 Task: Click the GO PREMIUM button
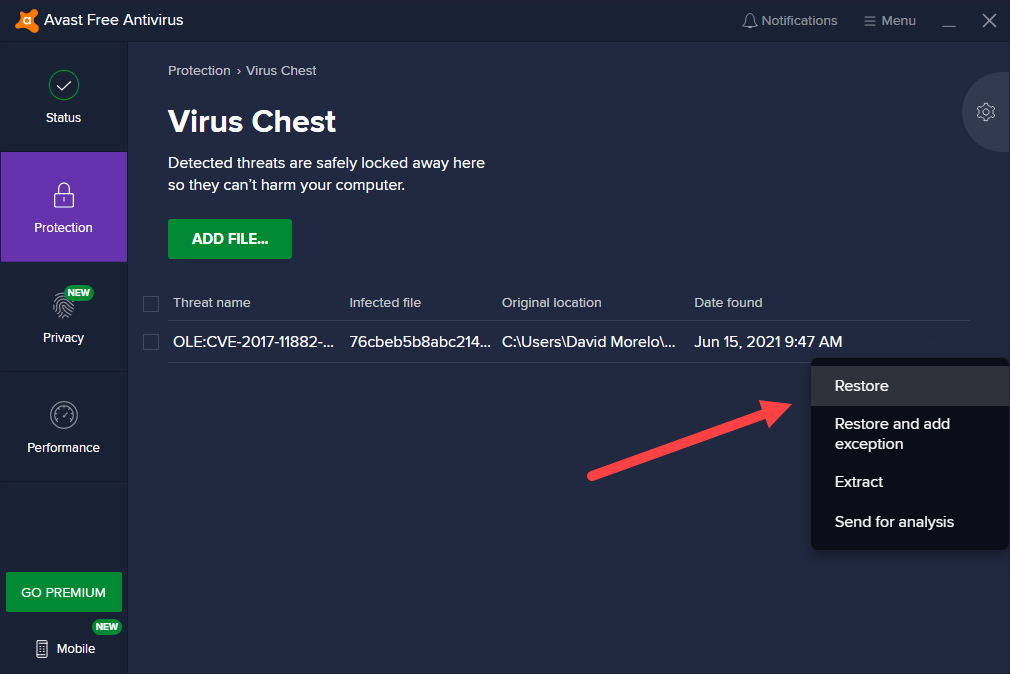pyautogui.click(x=64, y=592)
